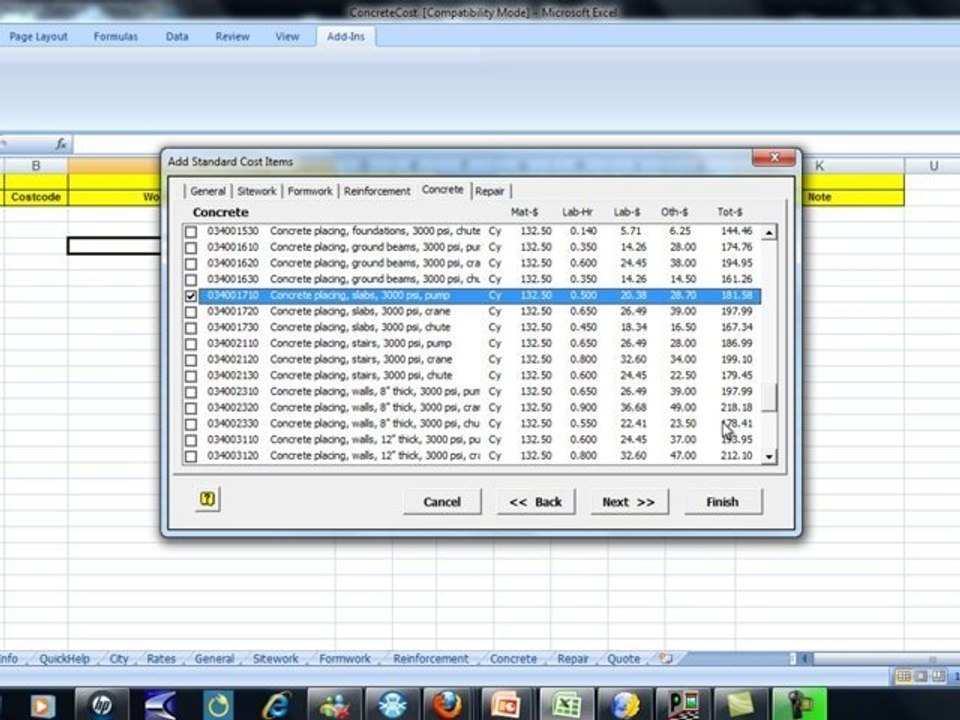Open the General tab in dialog
This screenshot has width=960, height=720.
[208, 191]
